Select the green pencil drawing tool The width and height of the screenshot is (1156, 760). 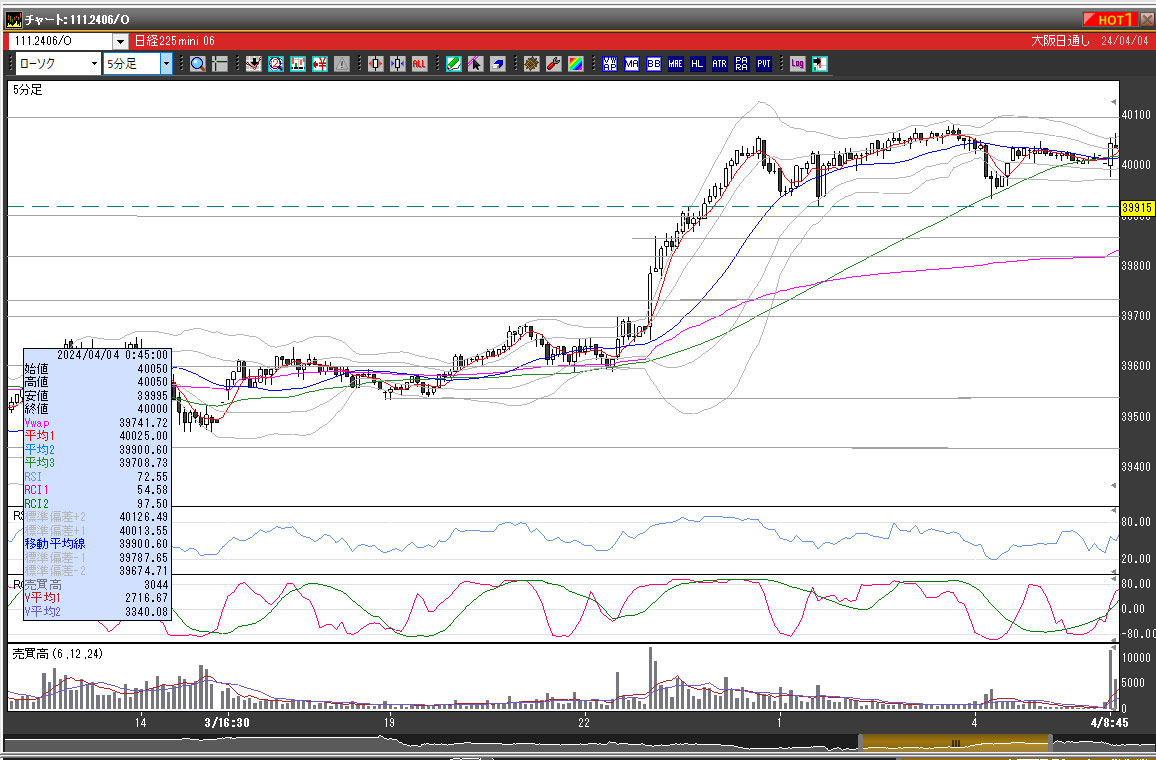(x=453, y=64)
